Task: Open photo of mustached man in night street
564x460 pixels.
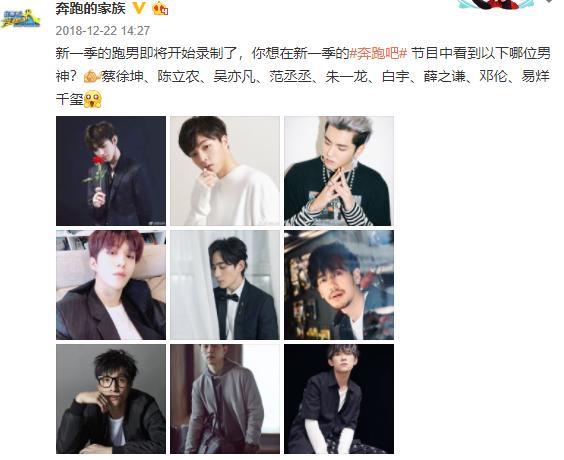Action: [x=339, y=285]
